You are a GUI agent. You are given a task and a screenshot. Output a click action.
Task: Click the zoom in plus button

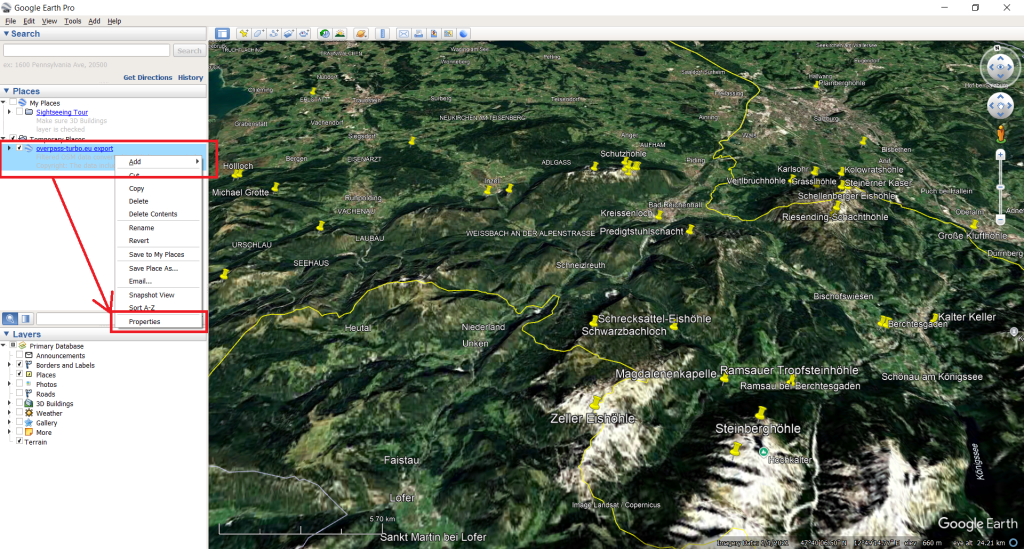pos(1000,155)
